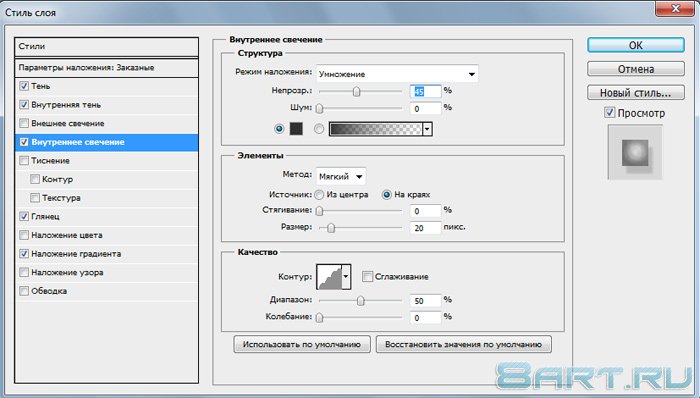
Task: Click the Размер size slider handle
Action: pos(331,228)
